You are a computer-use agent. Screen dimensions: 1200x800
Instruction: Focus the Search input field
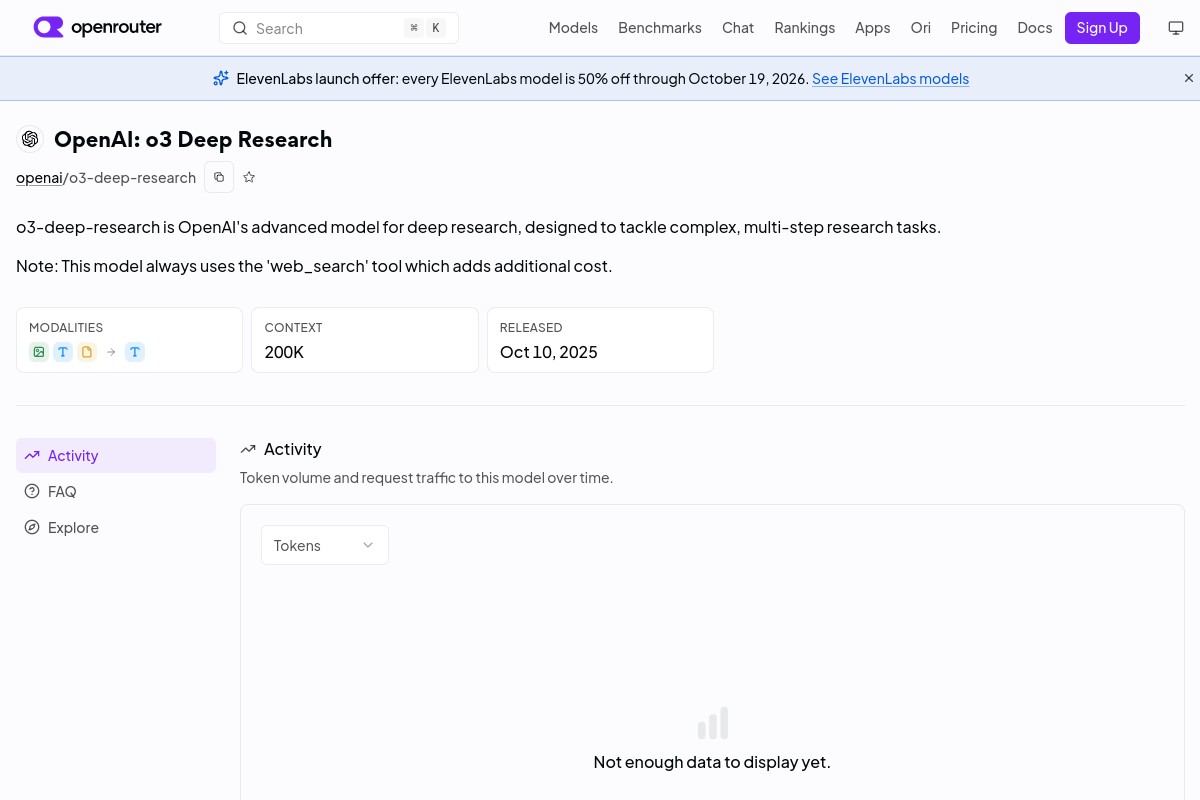(x=339, y=28)
